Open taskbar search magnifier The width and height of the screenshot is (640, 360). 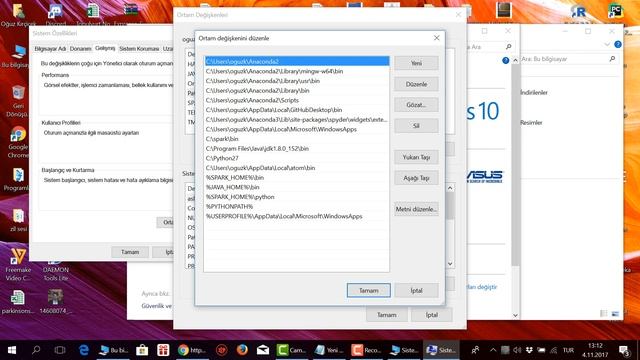[x=36, y=350]
